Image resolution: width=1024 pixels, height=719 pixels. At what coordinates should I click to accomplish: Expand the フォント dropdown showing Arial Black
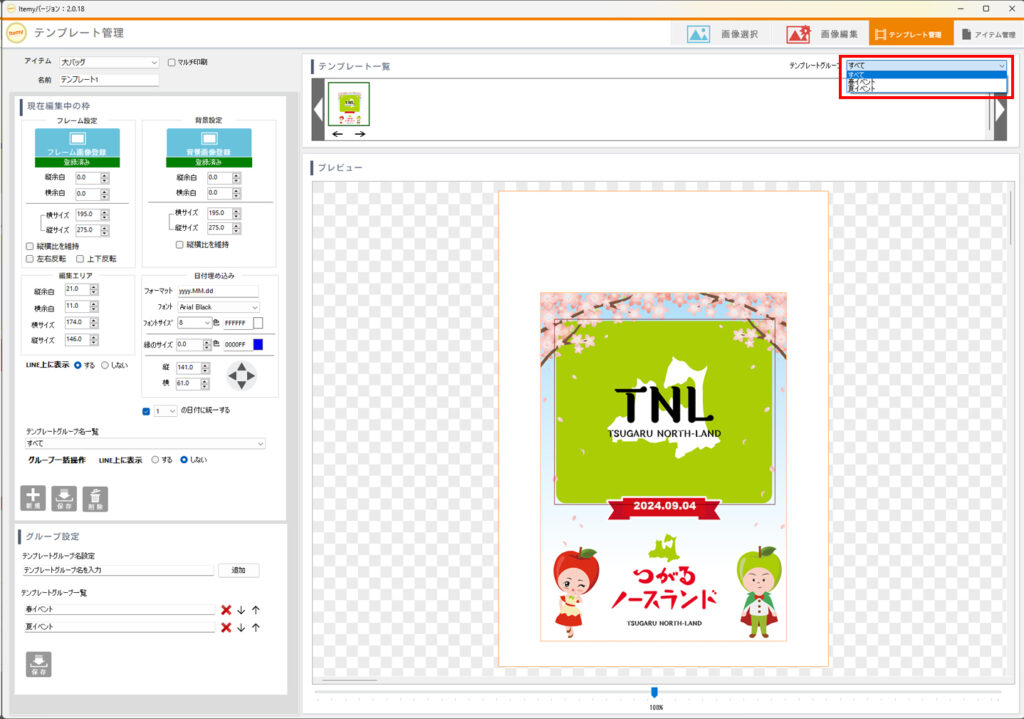coord(218,307)
